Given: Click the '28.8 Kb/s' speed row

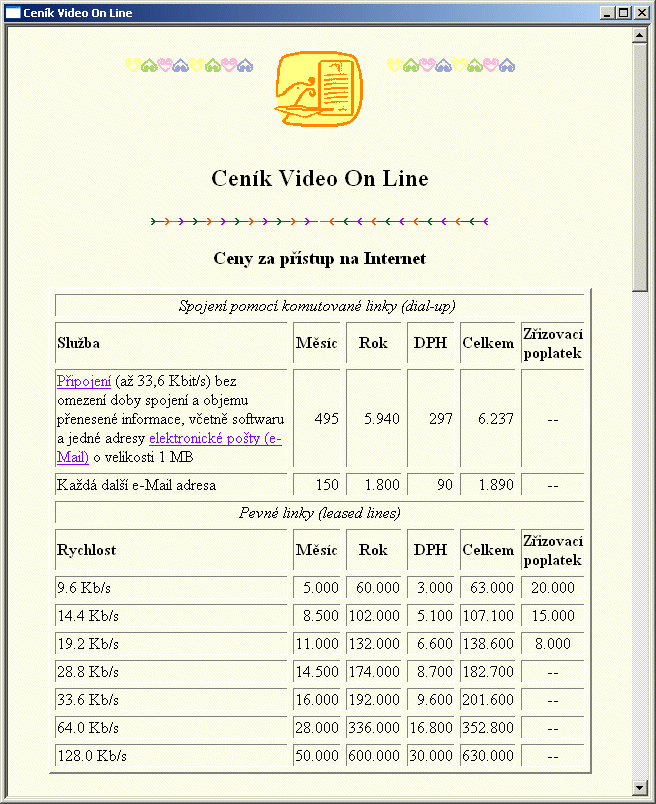Looking at the screenshot, I should [x=171, y=672].
